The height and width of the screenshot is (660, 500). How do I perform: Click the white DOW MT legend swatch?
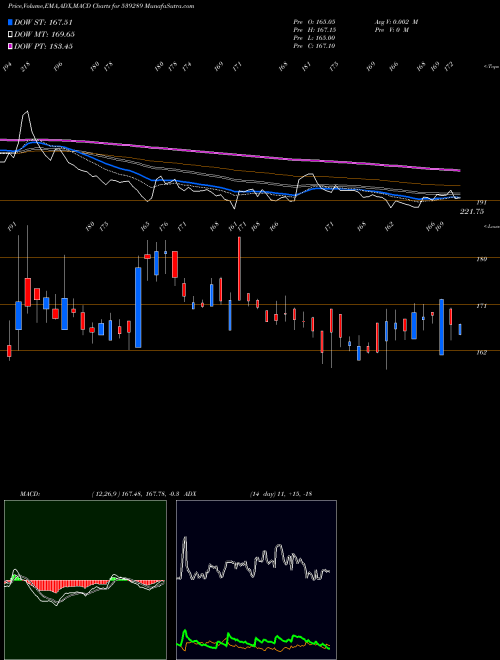11,34
